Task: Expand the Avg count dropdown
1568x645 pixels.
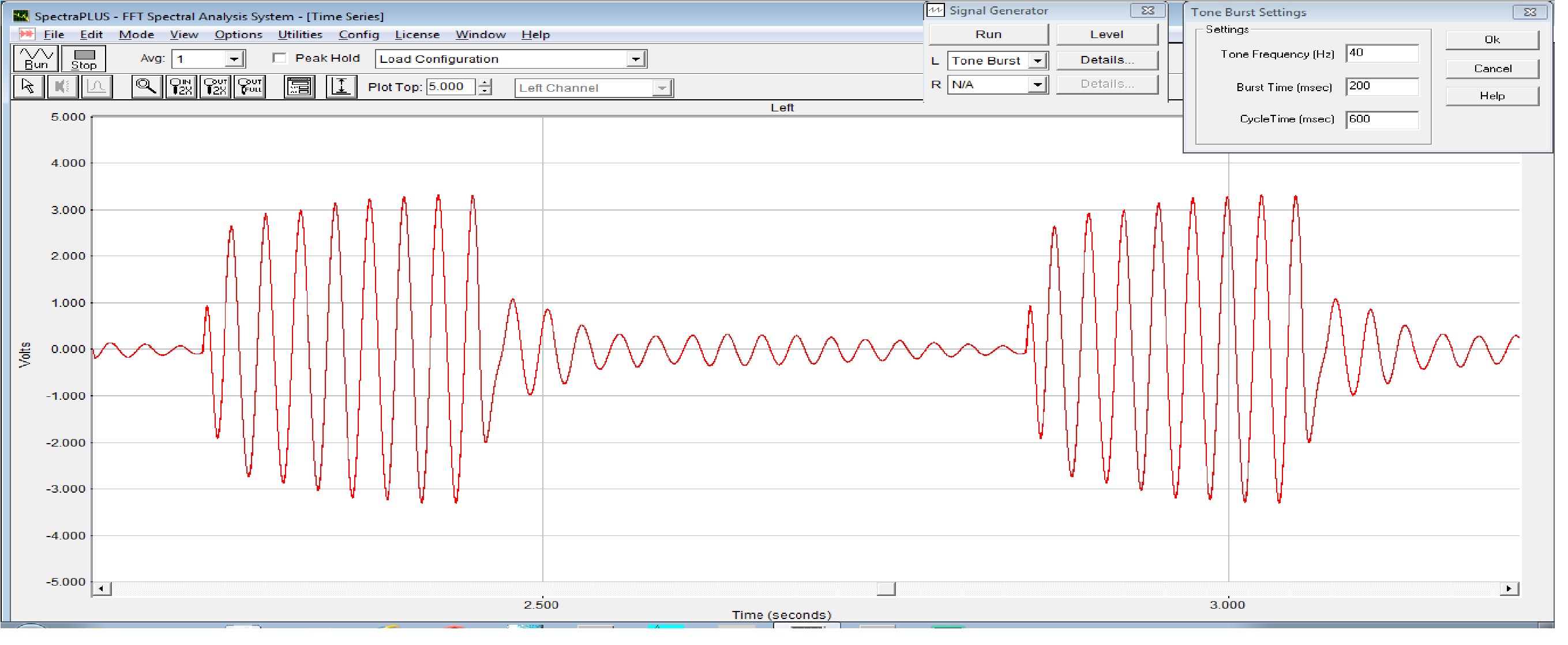Action: coord(235,59)
